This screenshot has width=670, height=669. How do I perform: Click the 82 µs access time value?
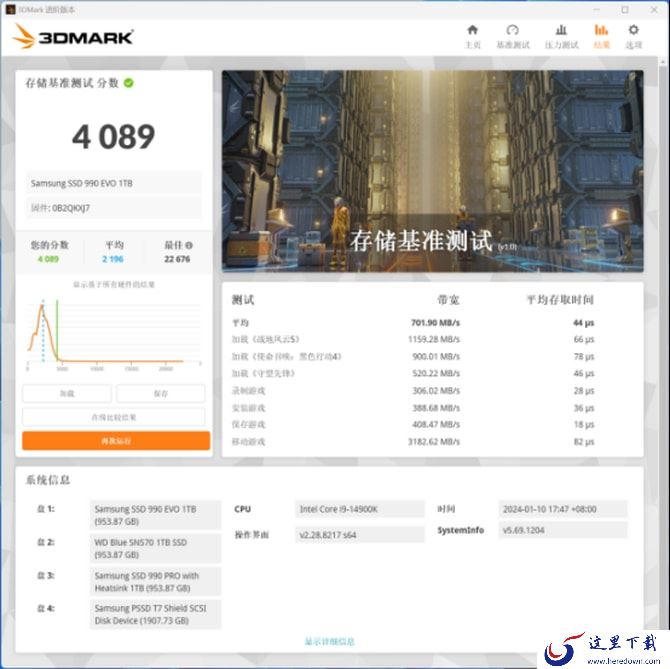pyautogui.click(x=584, y=441)
